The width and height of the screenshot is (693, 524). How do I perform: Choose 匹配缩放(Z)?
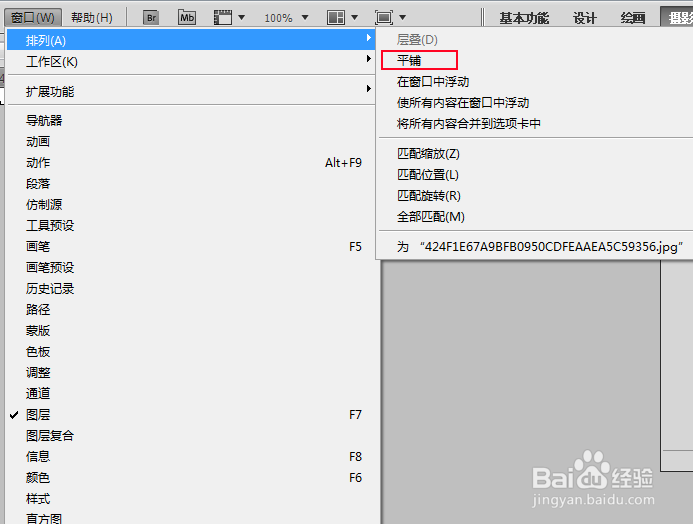(x=536, y=154)
